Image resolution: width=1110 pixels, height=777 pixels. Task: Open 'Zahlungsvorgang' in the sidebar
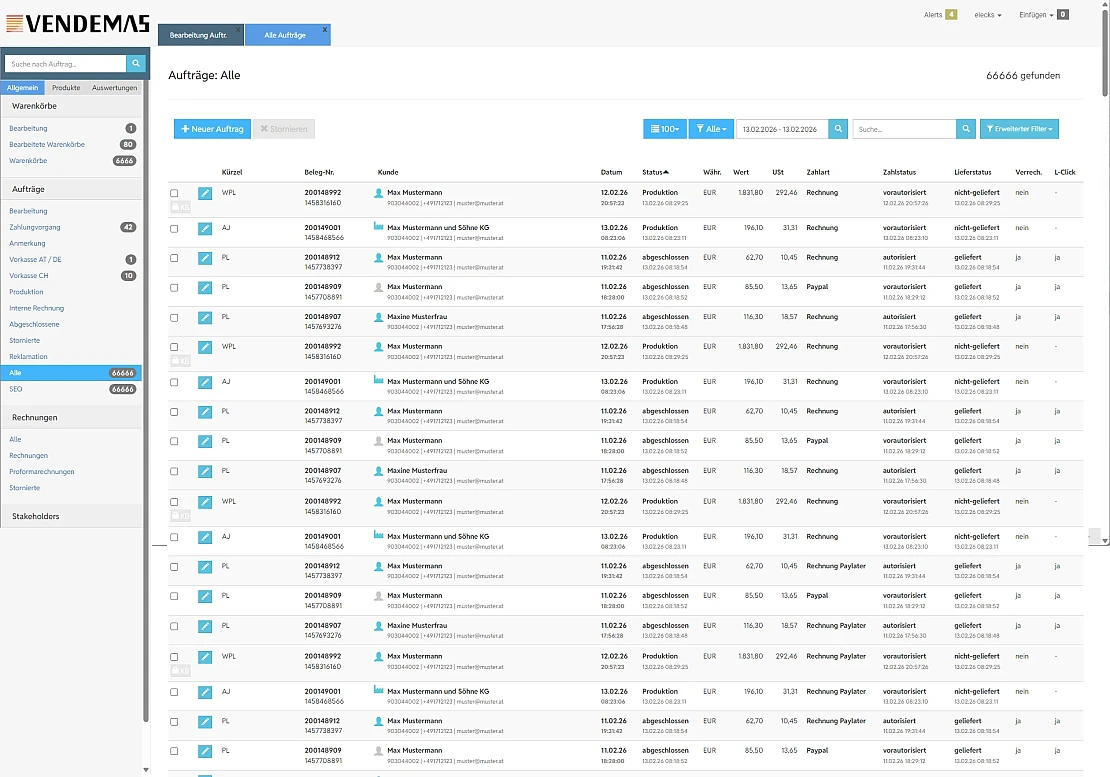click(35, 227)
